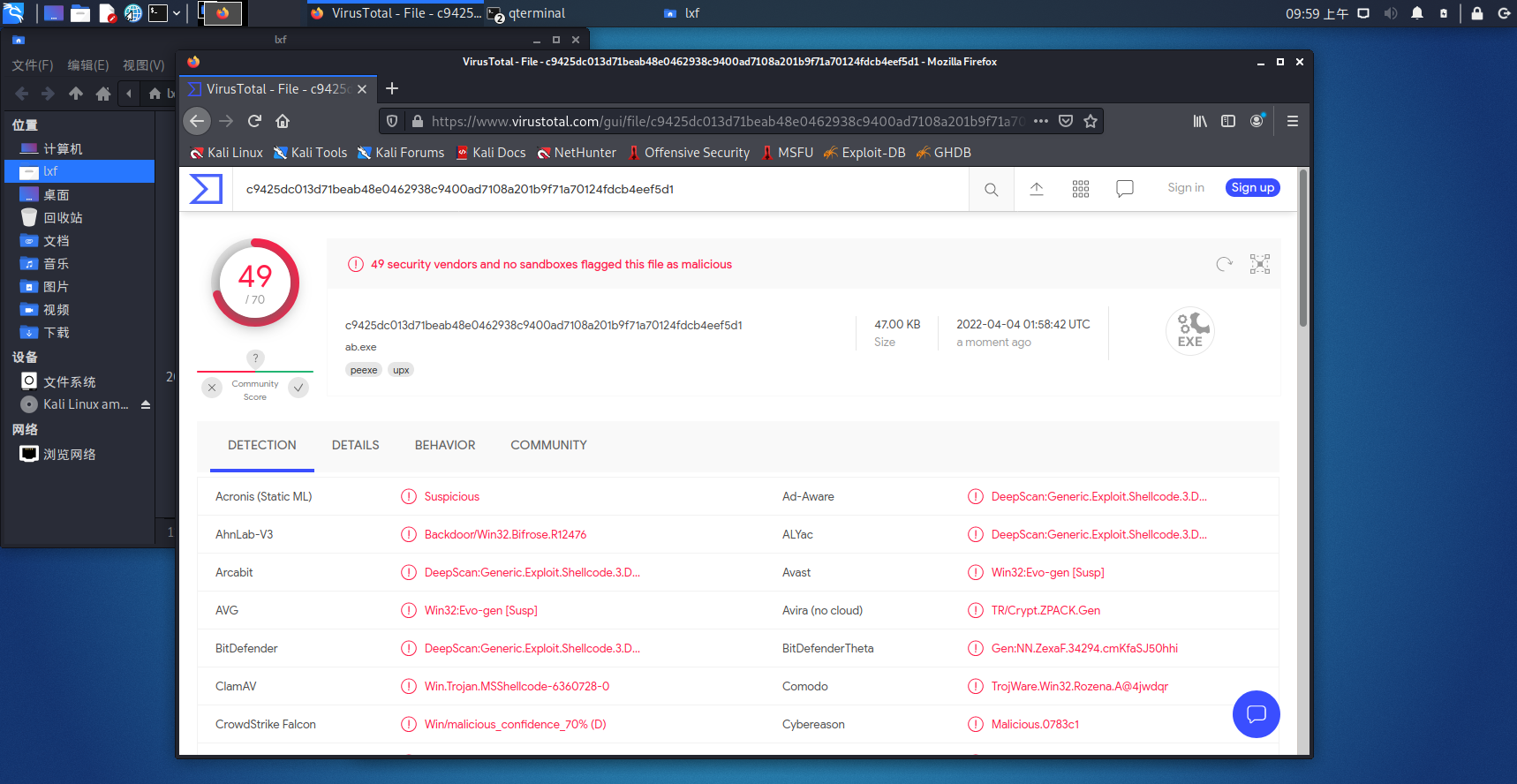
Task: Reanalyze the file with the refresh icon
Action: (x=1224, y=264)
